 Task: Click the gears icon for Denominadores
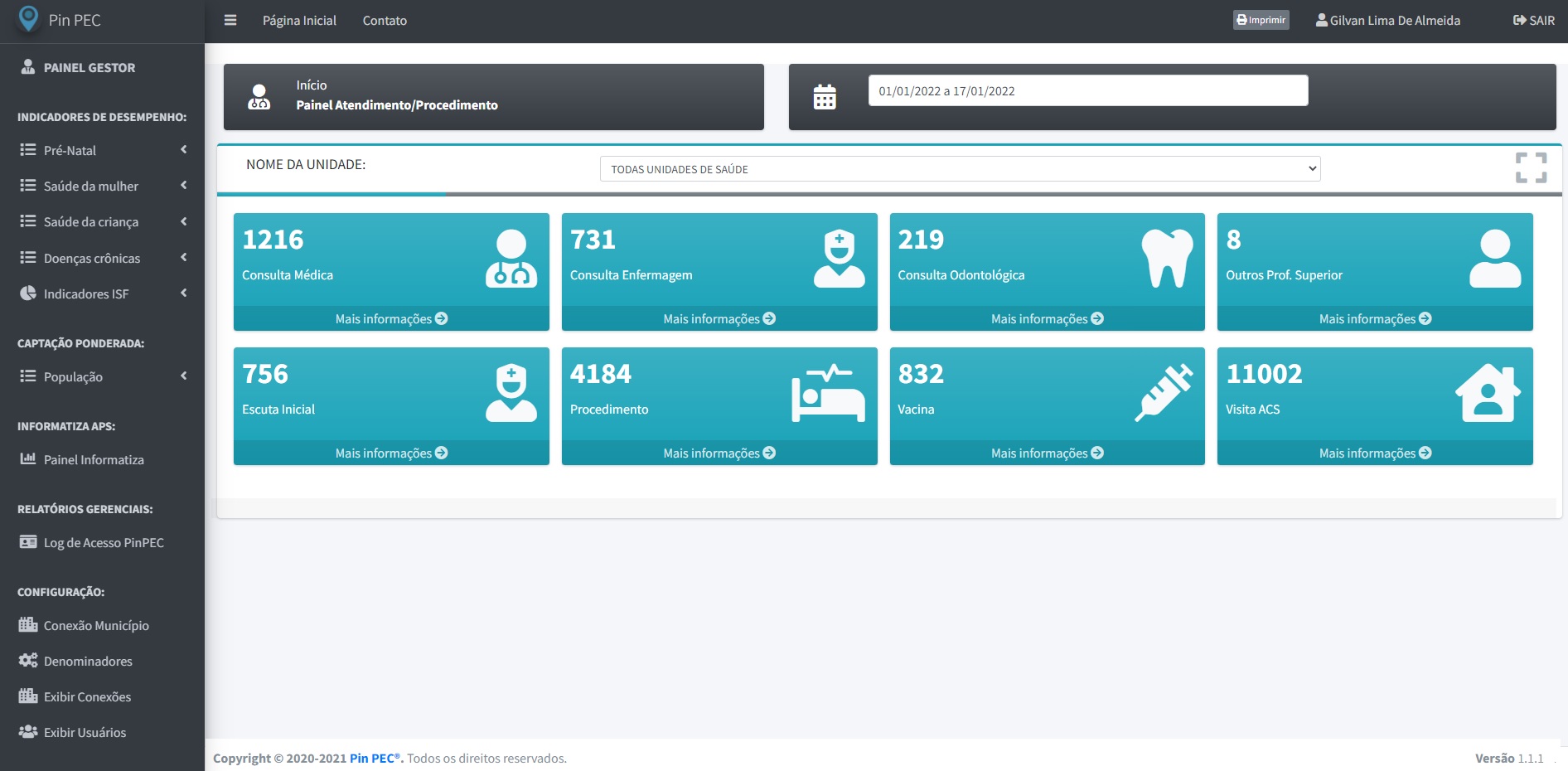click(28, 660)
